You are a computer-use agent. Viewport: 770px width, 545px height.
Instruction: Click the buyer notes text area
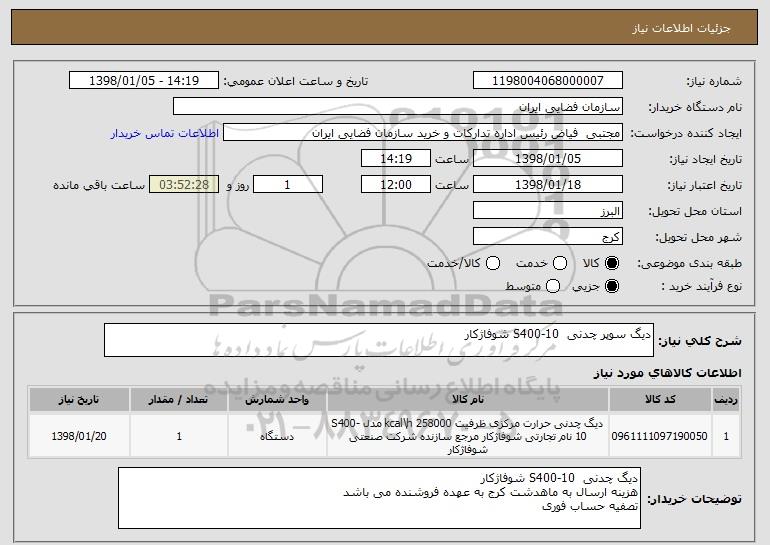pyautogui.click(x=379, y=498)
